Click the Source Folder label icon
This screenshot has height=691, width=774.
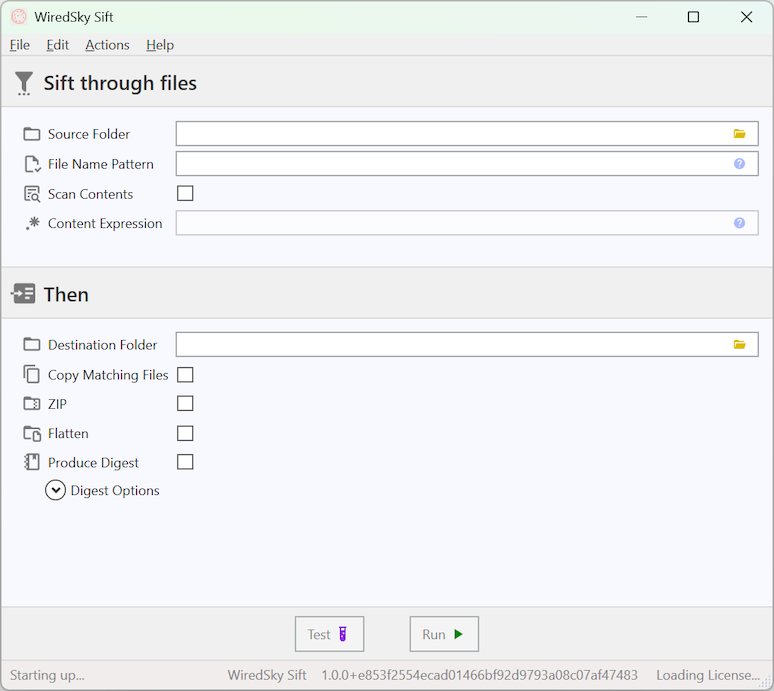click(32, 134)
